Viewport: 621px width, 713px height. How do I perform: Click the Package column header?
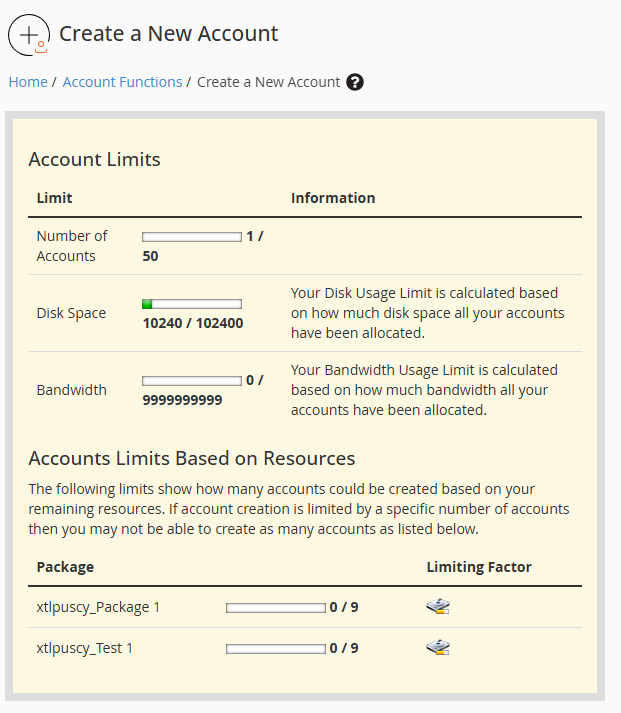point(65,567)
